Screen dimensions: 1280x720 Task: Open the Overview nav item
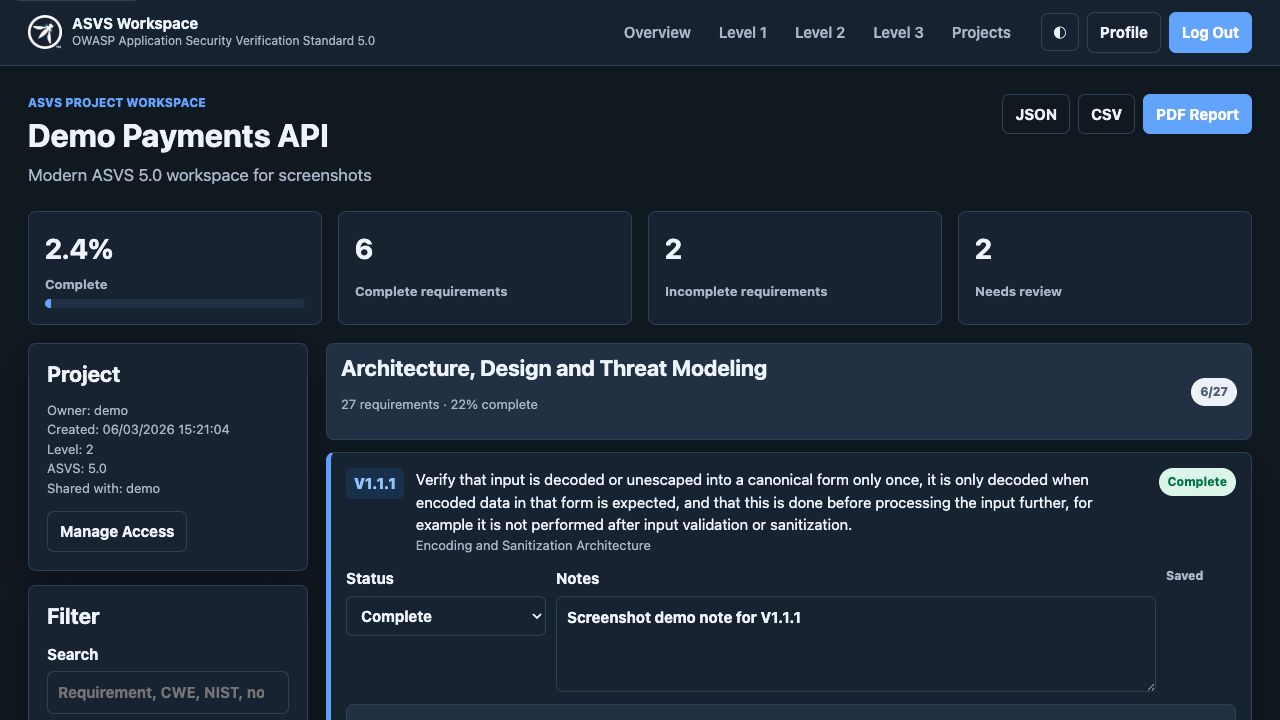(657, 32)
